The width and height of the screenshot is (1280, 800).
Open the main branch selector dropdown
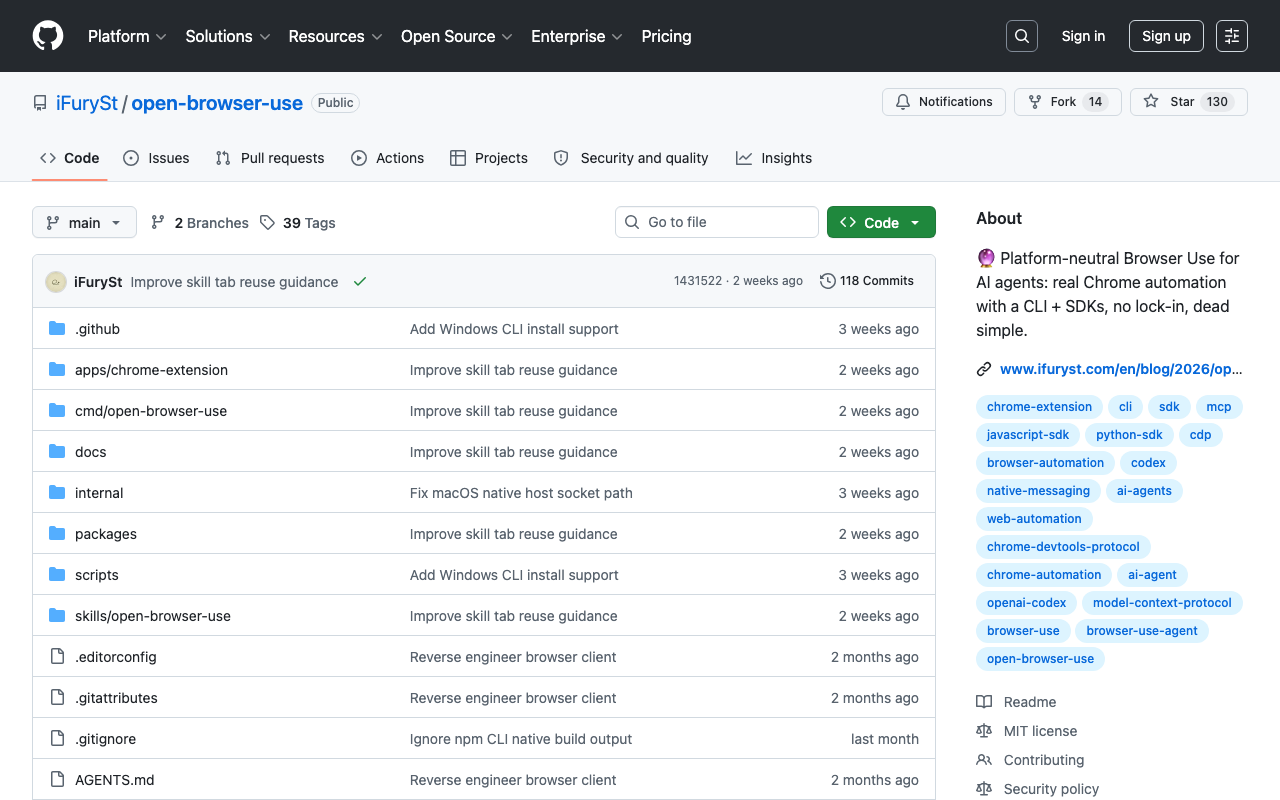[84, 222]
